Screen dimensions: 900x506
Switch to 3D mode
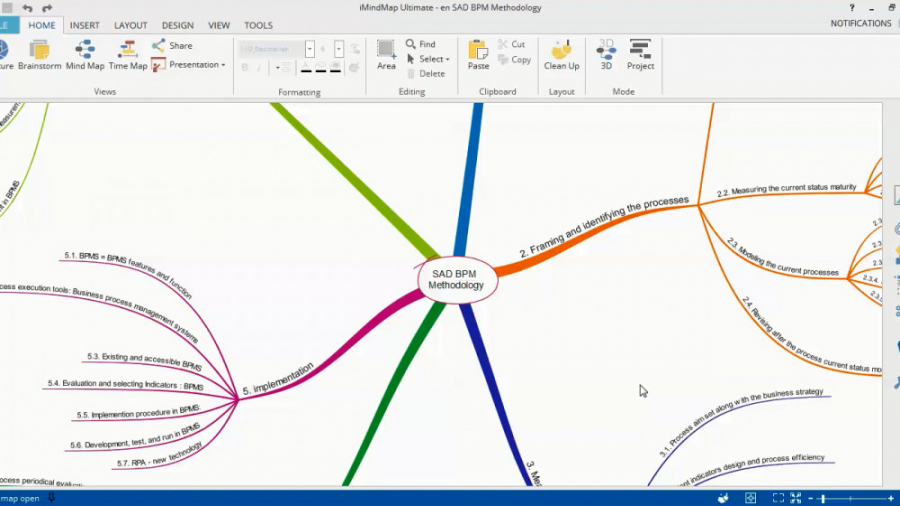pos(606,55)
